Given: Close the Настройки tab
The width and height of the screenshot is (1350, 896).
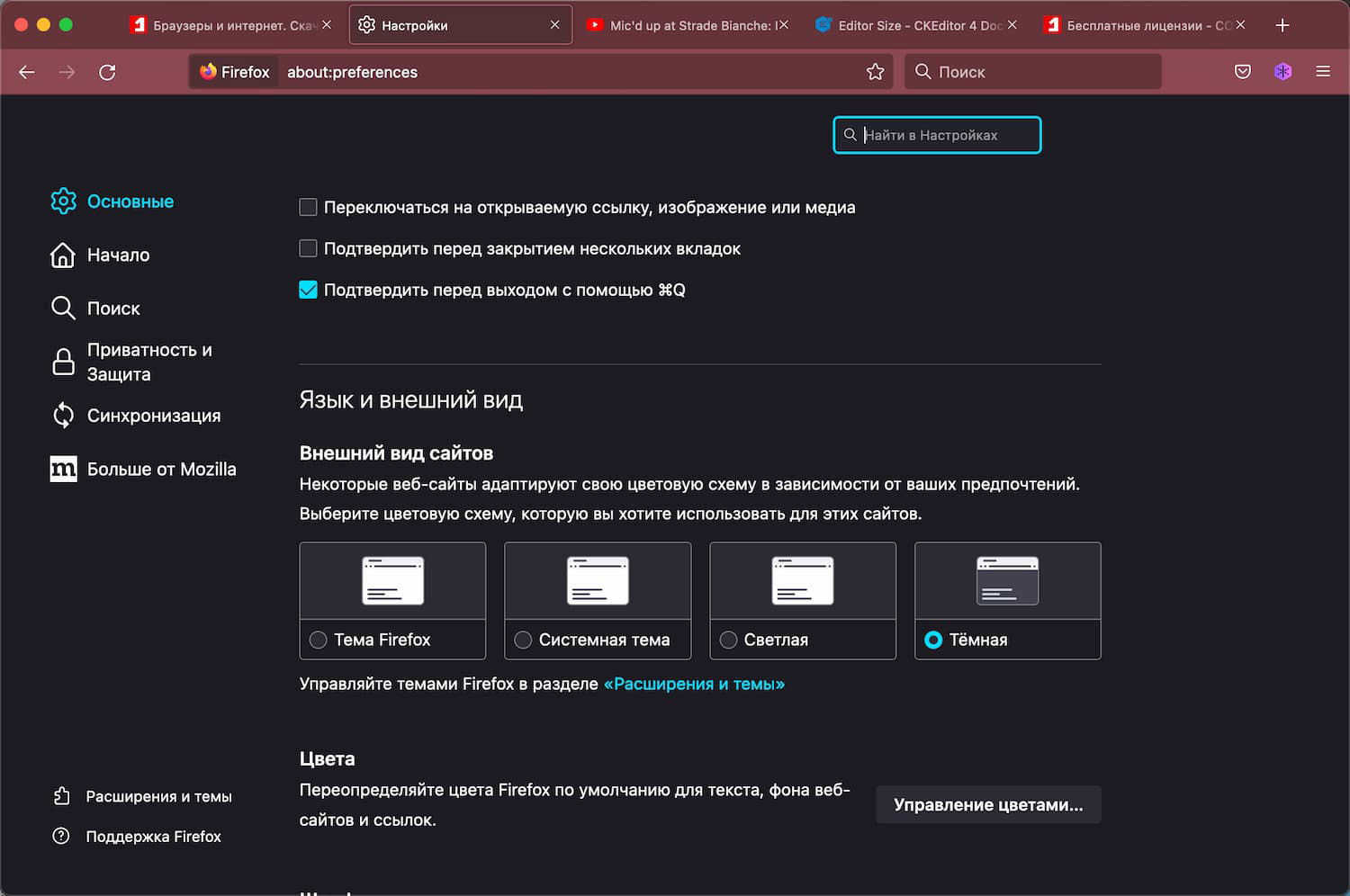Looking at the screenshot, I should 555,25.
